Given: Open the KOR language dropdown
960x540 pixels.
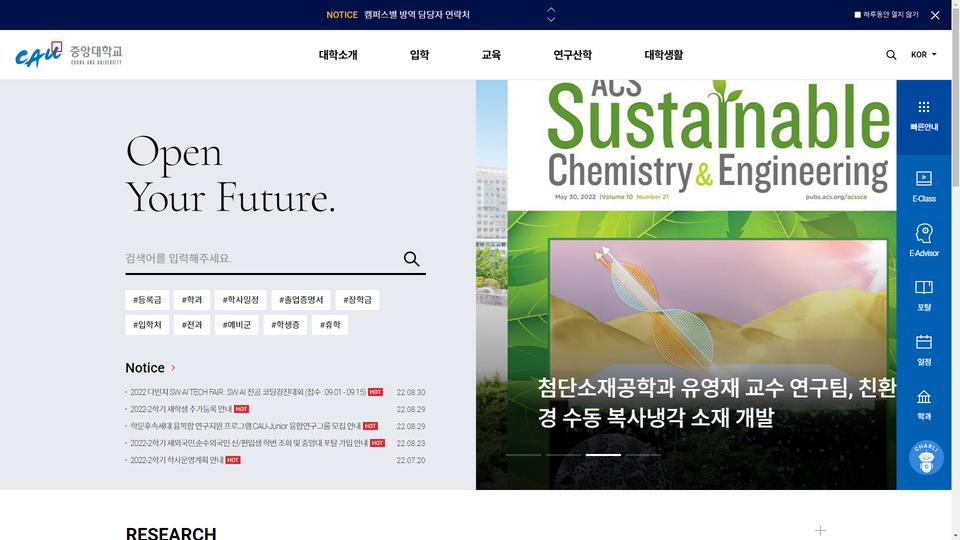Looking at the screenshot, I should [x=923, y=54].
